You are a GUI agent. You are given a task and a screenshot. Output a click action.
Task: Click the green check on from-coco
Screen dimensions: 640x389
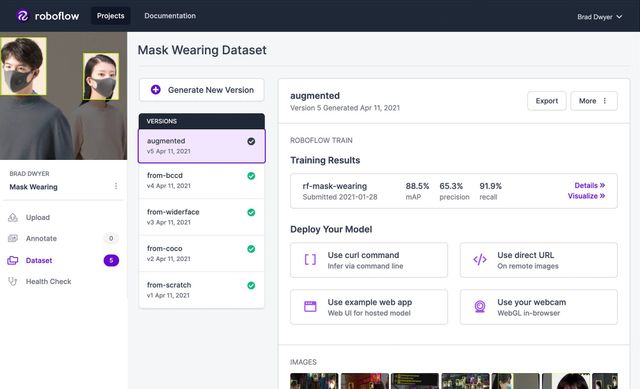click(251, 249)
